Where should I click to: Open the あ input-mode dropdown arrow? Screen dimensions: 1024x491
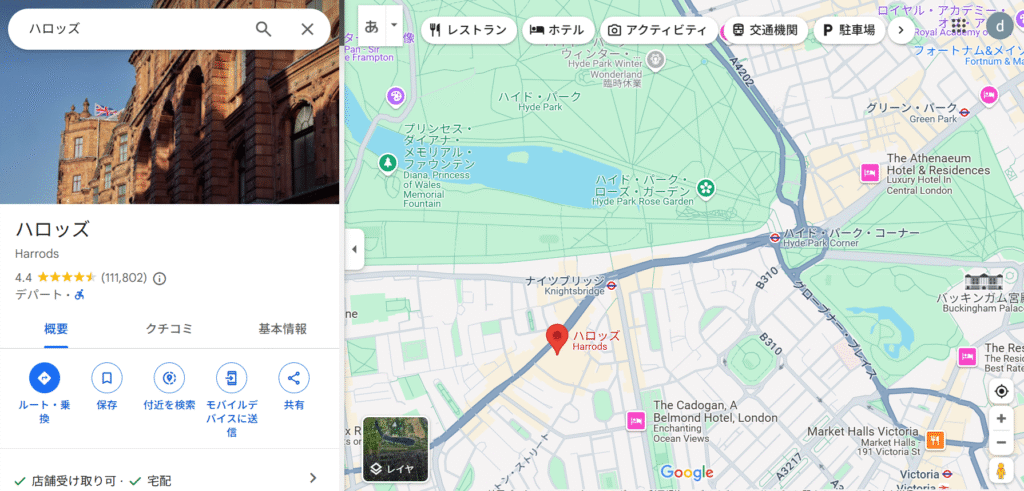(x=394, y=26)
